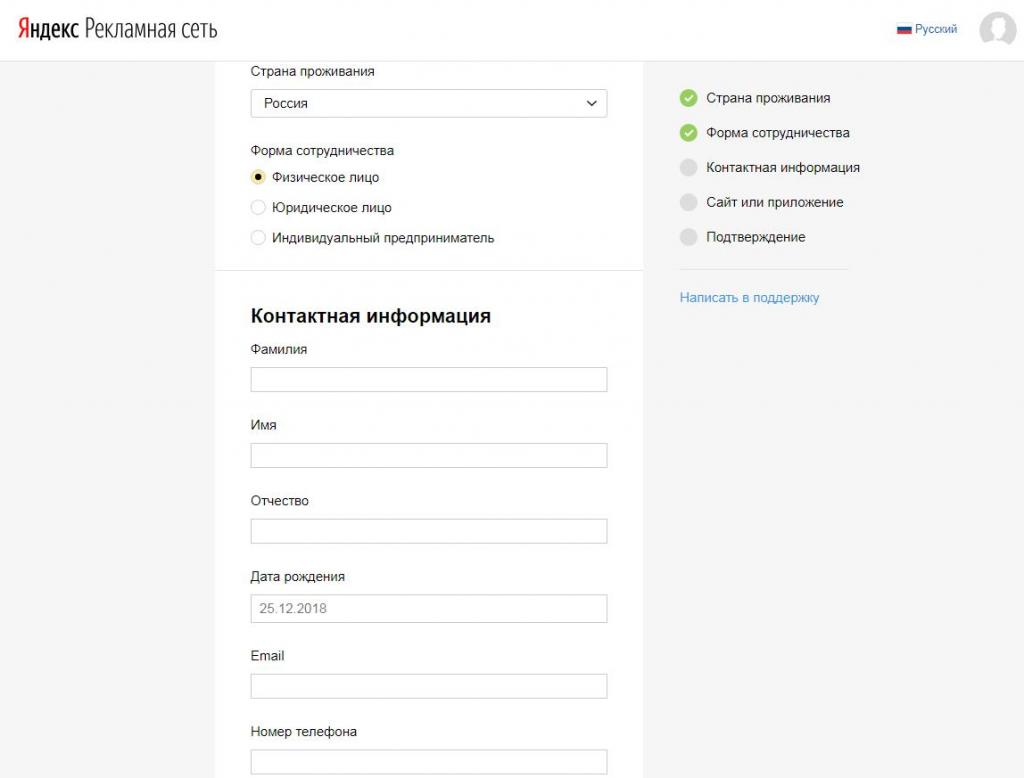This screenshot has width=1024, height=778.
Task: Open the user profile avatar
Action: point(997,30)
